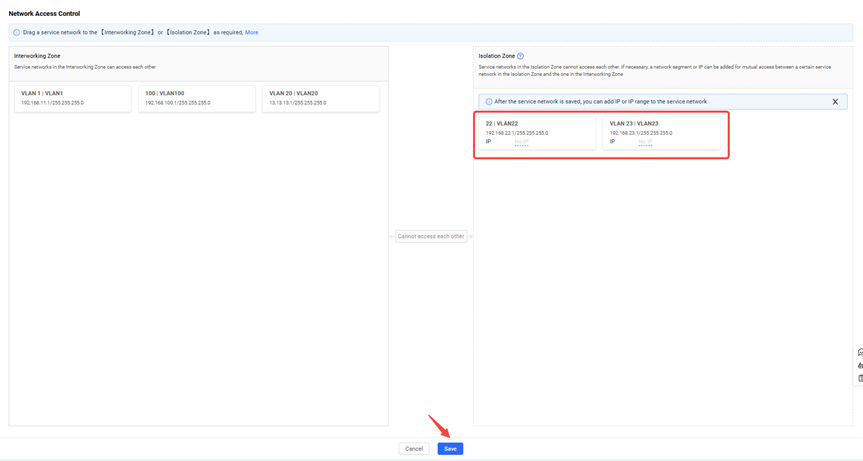
Task: Click the Isolation Zone help question-mark icon
Action: pyautogui.click(x=520, y=56)
